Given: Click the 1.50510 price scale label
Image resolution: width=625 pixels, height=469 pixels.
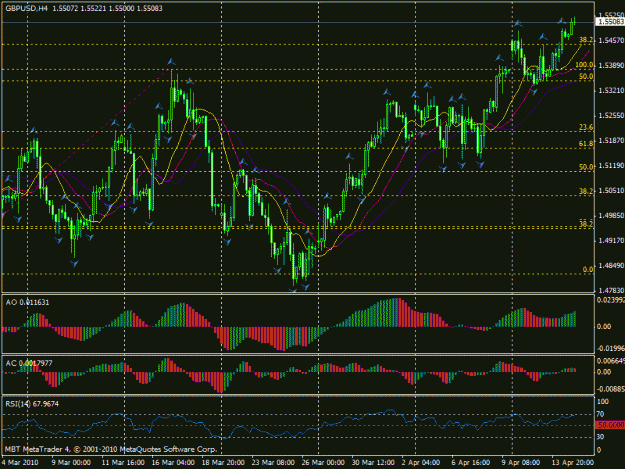Looking at the screenshot, I should [x=611, y=190].
